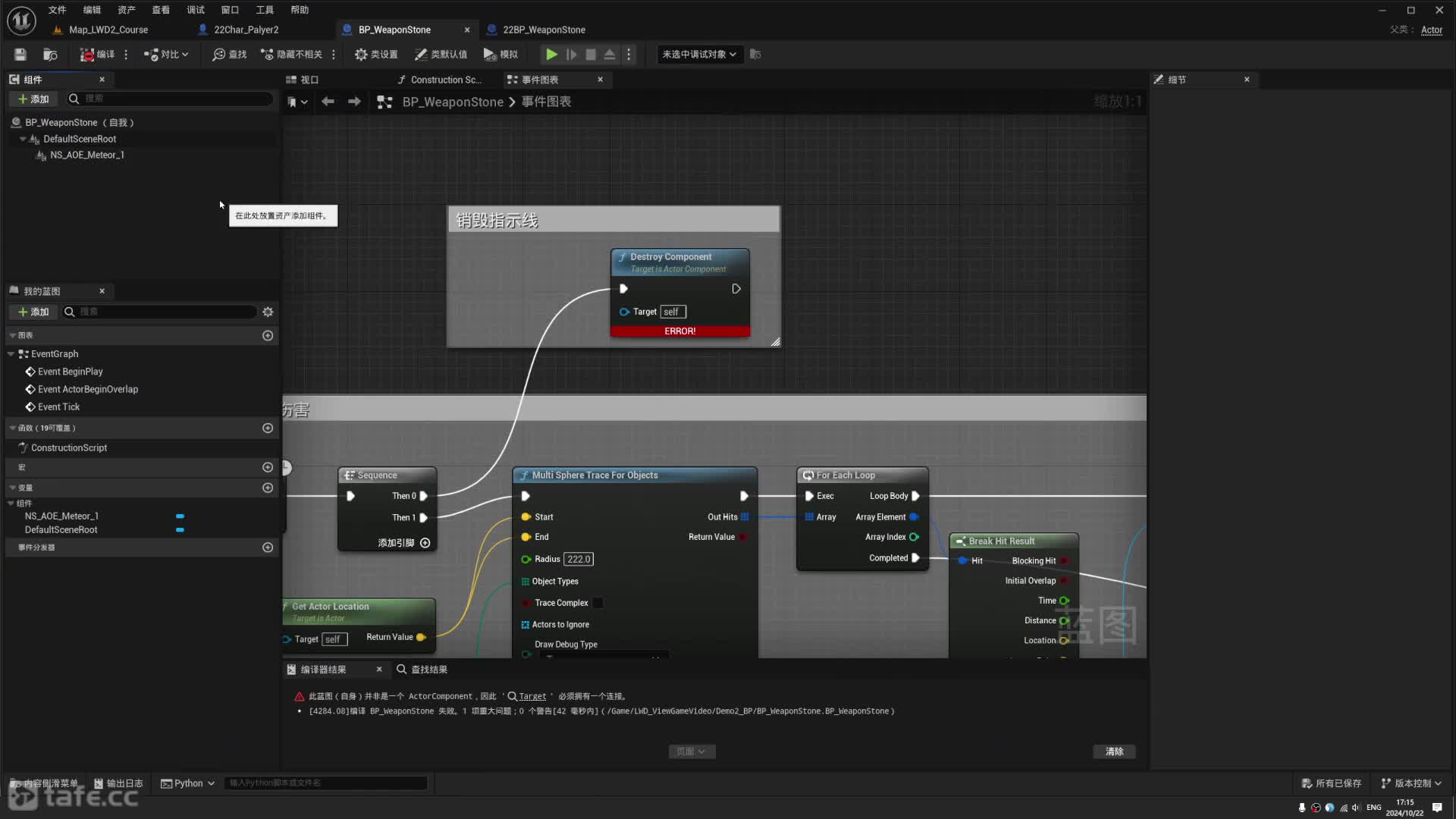Open Hide Unrelated options three-dot menu
1456x819 pixels.
(x=334, y=55)
